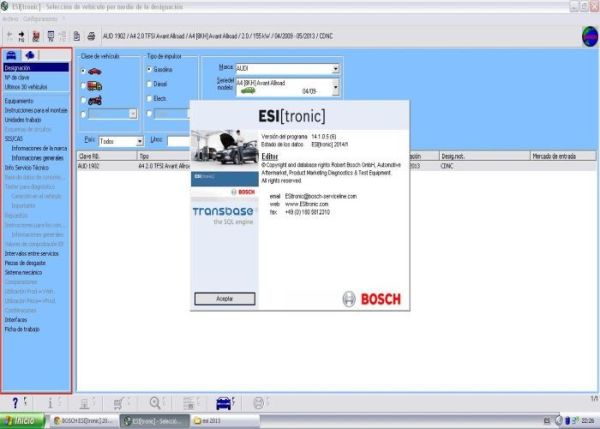Open the Serie del modelo dropdown
This screenshot has height=429, width=600.
(x=336, y=87)
